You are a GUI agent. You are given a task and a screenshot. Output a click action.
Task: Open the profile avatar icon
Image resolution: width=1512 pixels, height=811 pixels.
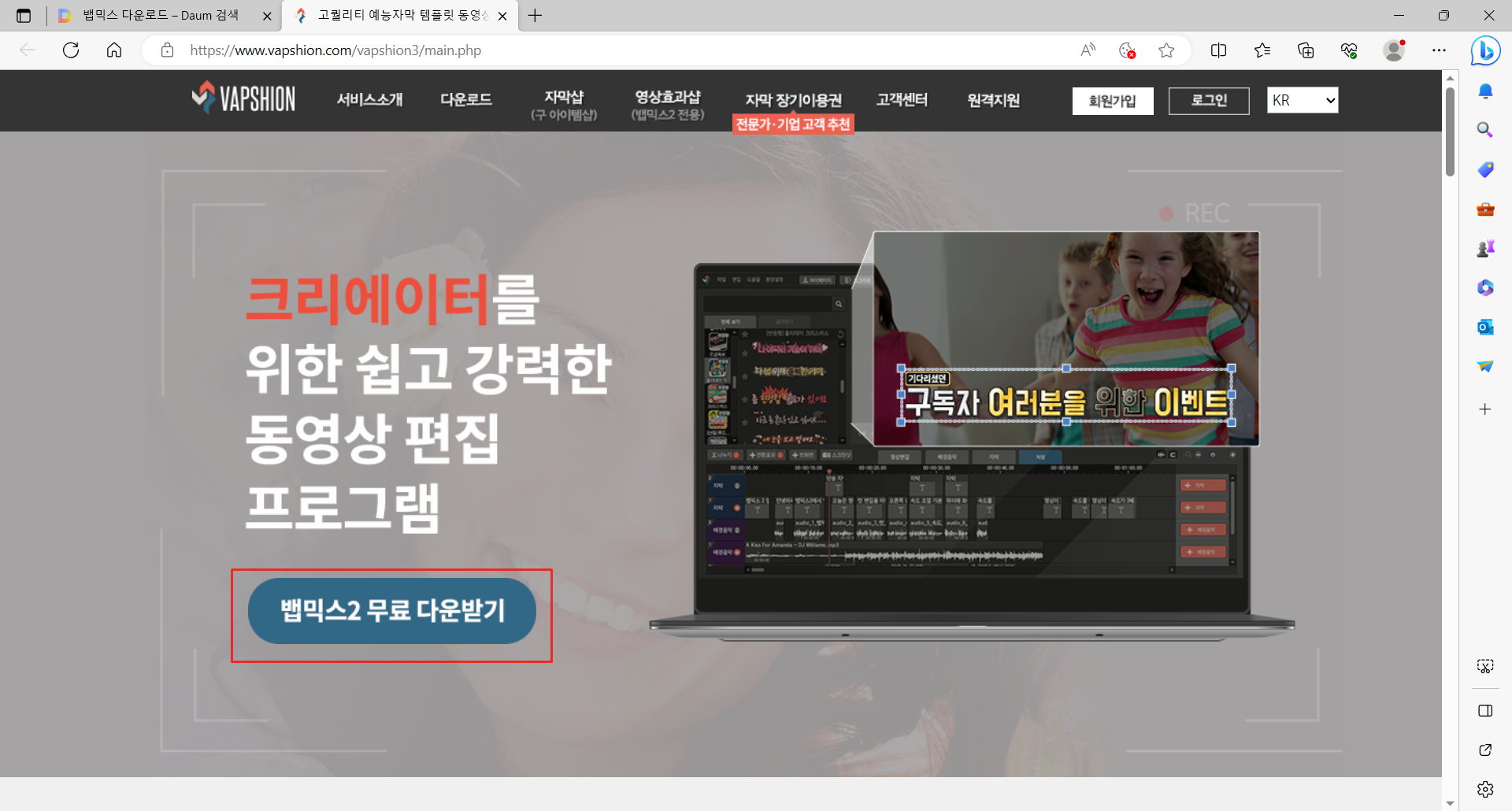1394,50
